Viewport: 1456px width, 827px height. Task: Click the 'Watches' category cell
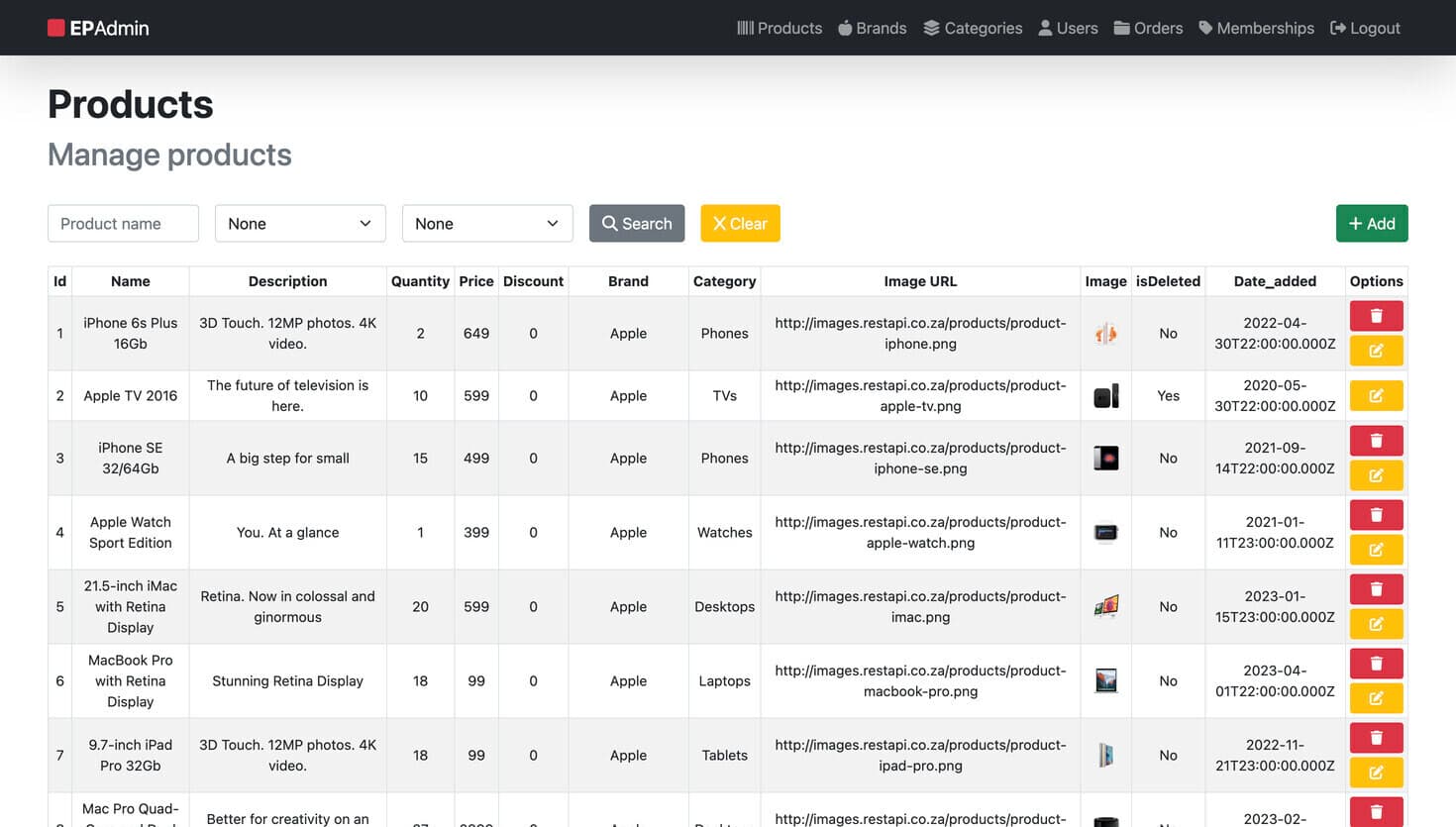tap(724, 533)
